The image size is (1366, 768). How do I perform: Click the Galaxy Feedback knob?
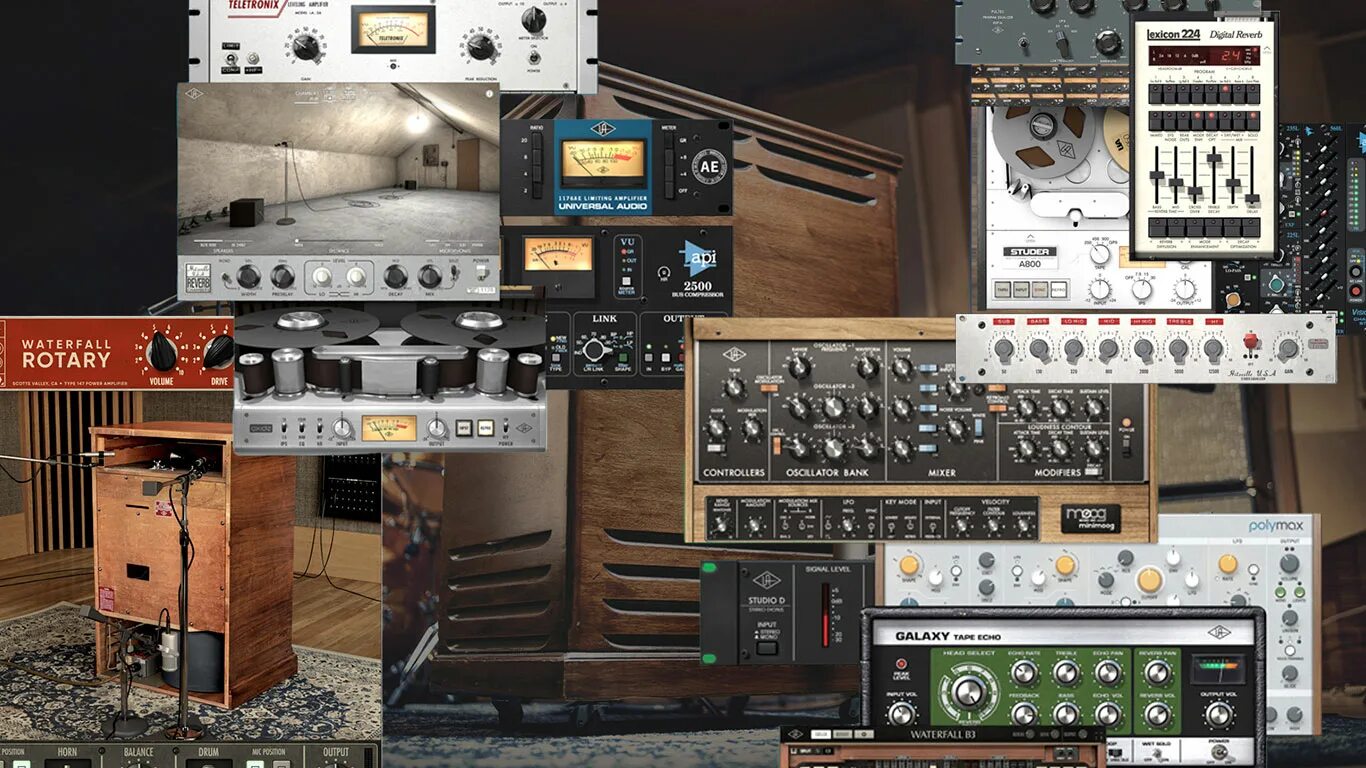pyautogui.click(x=1024, y=713)
